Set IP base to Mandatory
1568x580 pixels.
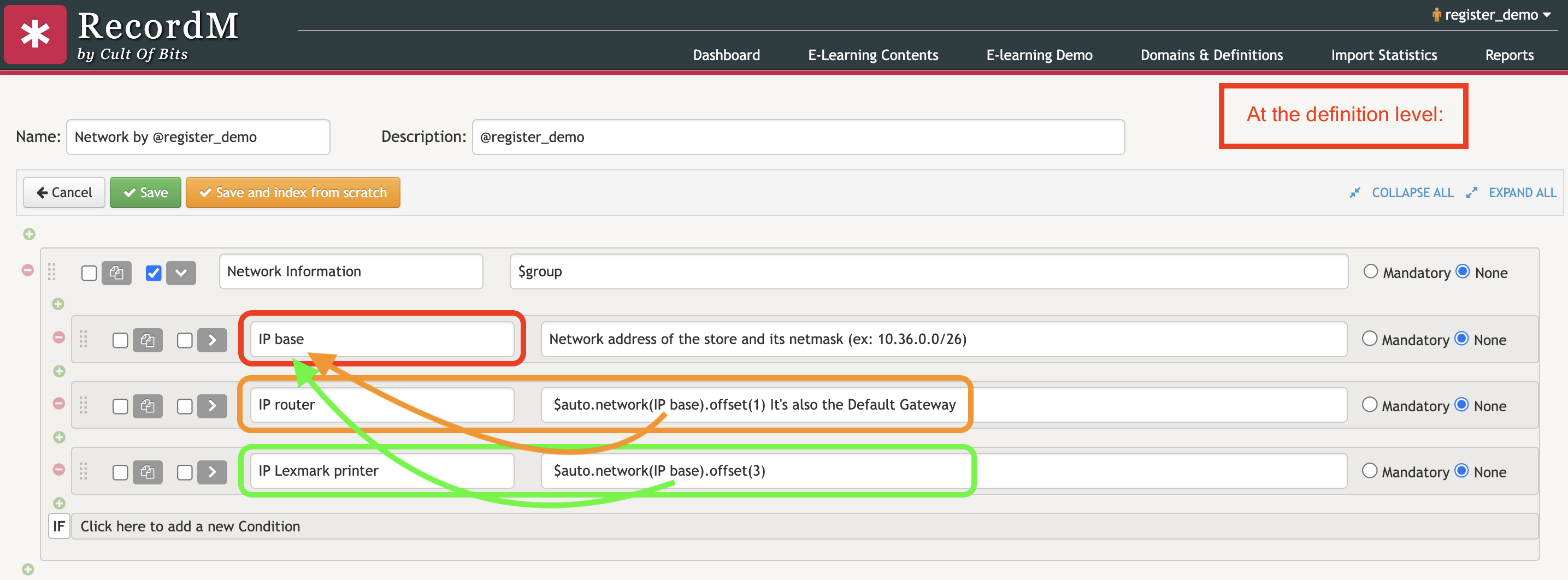1370,339
